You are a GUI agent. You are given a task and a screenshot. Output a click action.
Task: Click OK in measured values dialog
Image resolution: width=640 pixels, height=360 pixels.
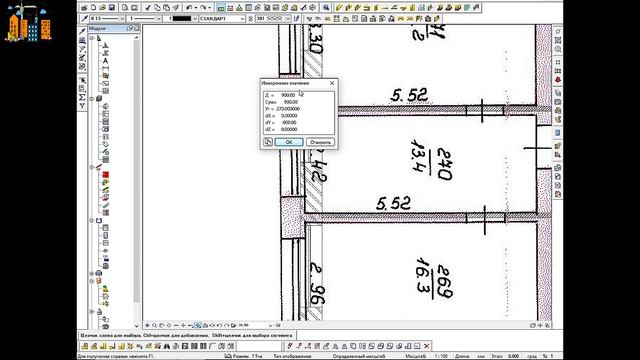[289, 142]
